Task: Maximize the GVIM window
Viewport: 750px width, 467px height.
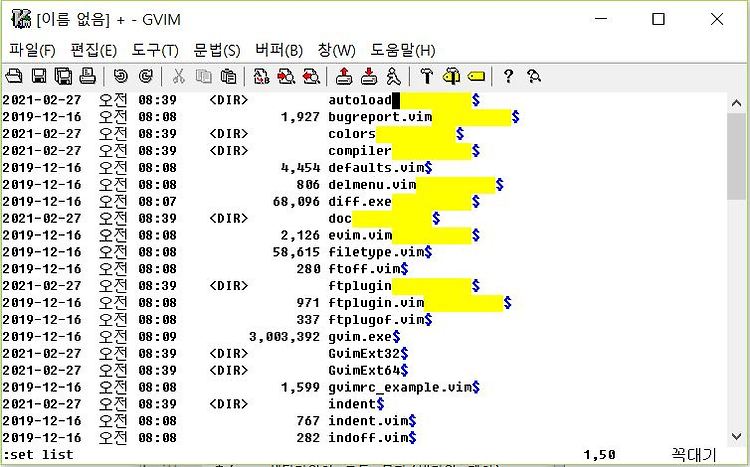Action: [x=659, y=19]
